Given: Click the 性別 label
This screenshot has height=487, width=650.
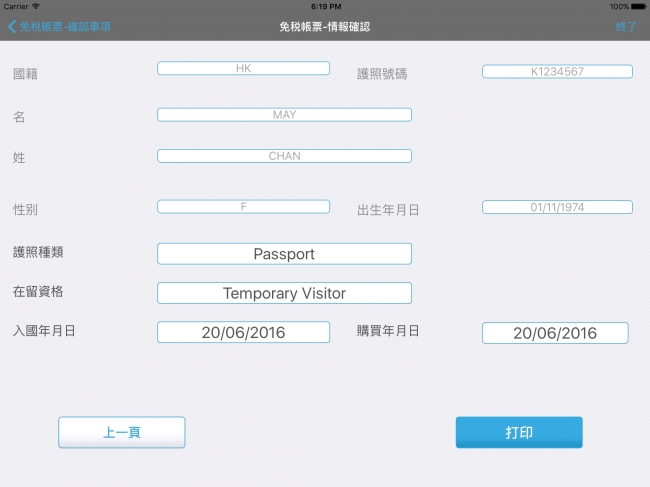Looking at the screenshot, I should (x=25, y=209).
